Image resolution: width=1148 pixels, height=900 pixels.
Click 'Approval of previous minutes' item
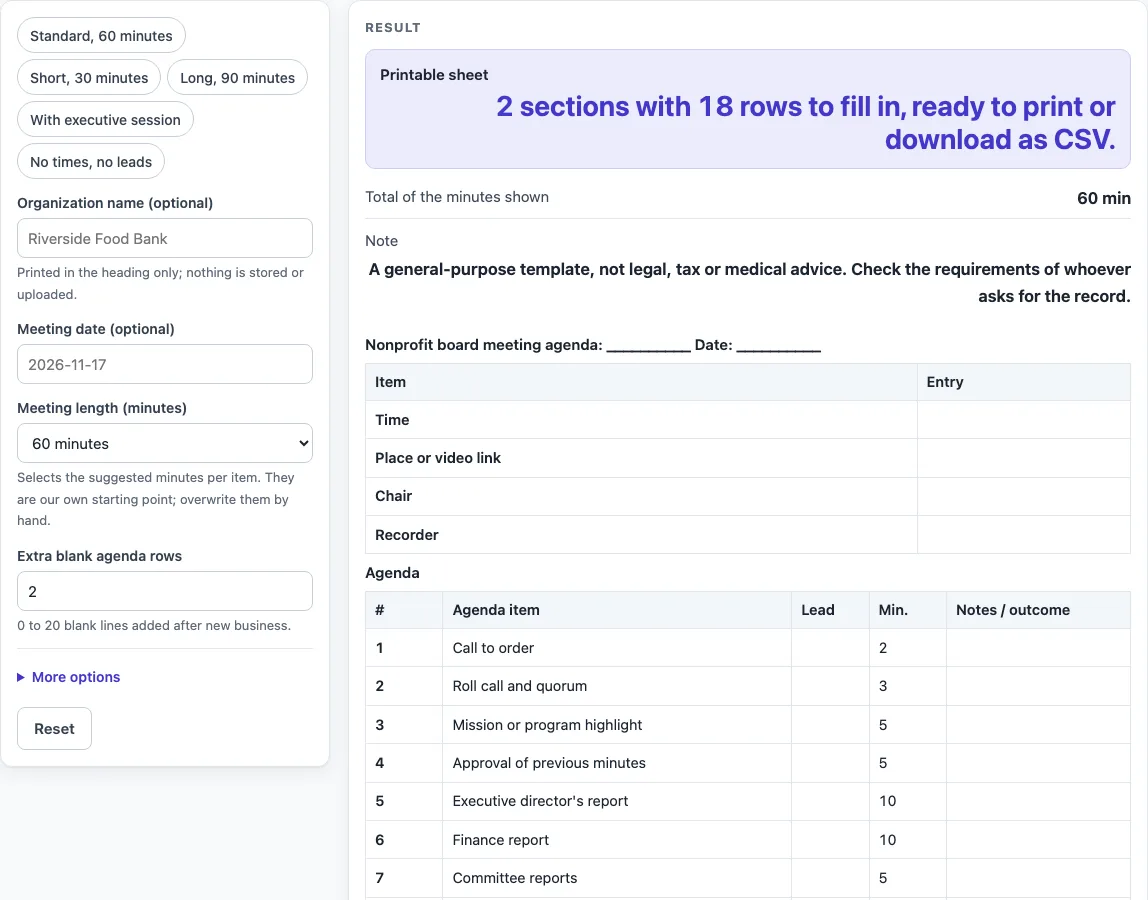click(549, 763)
